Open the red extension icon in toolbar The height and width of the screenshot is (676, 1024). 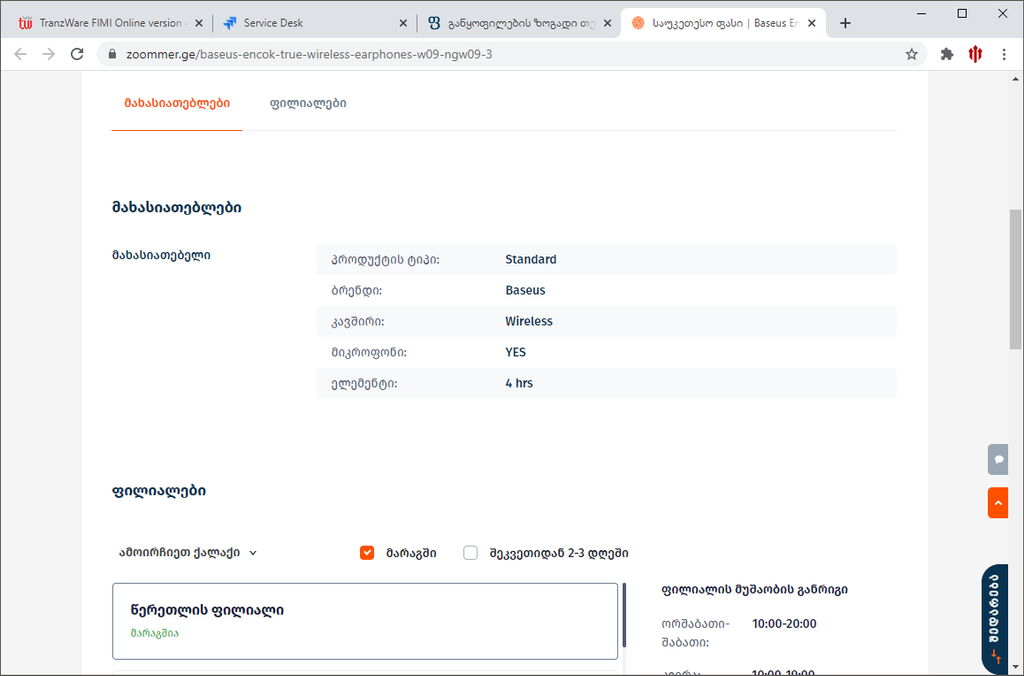pyautogui.click(x=975, y=54)
